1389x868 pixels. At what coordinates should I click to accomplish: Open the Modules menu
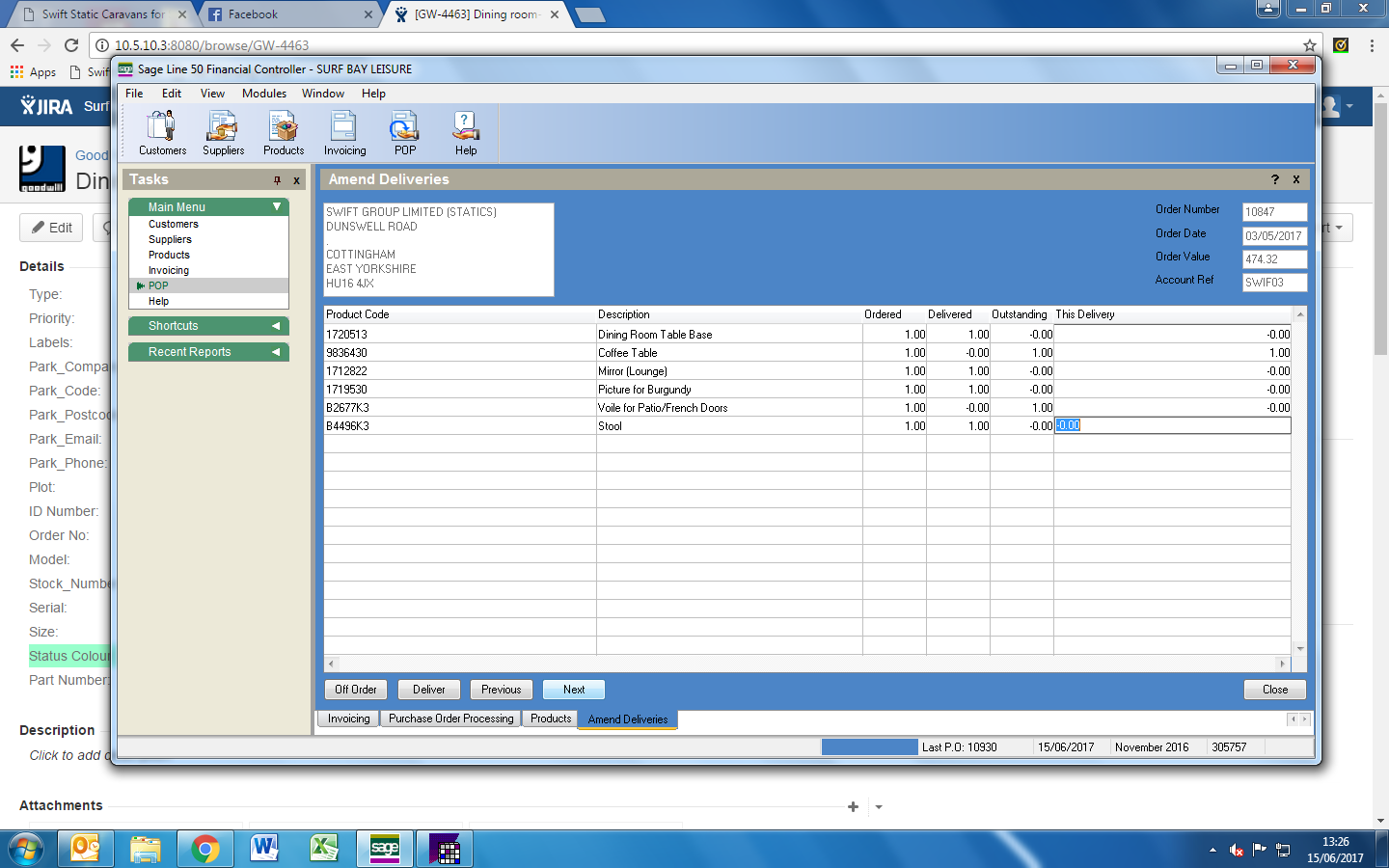263,94
